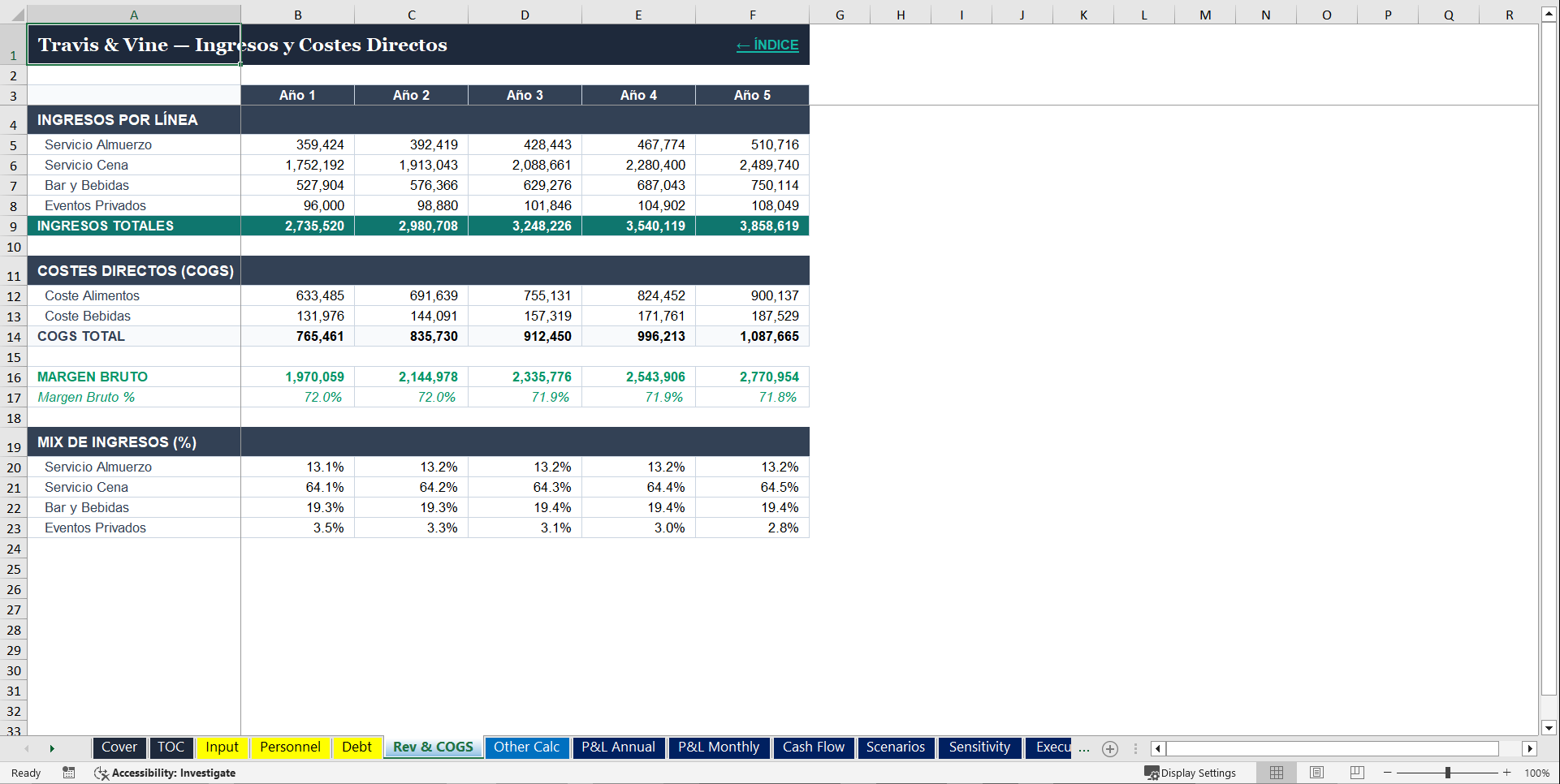Click zoom out minus button
The image size is (1560, 784).
coord(1388,773)
